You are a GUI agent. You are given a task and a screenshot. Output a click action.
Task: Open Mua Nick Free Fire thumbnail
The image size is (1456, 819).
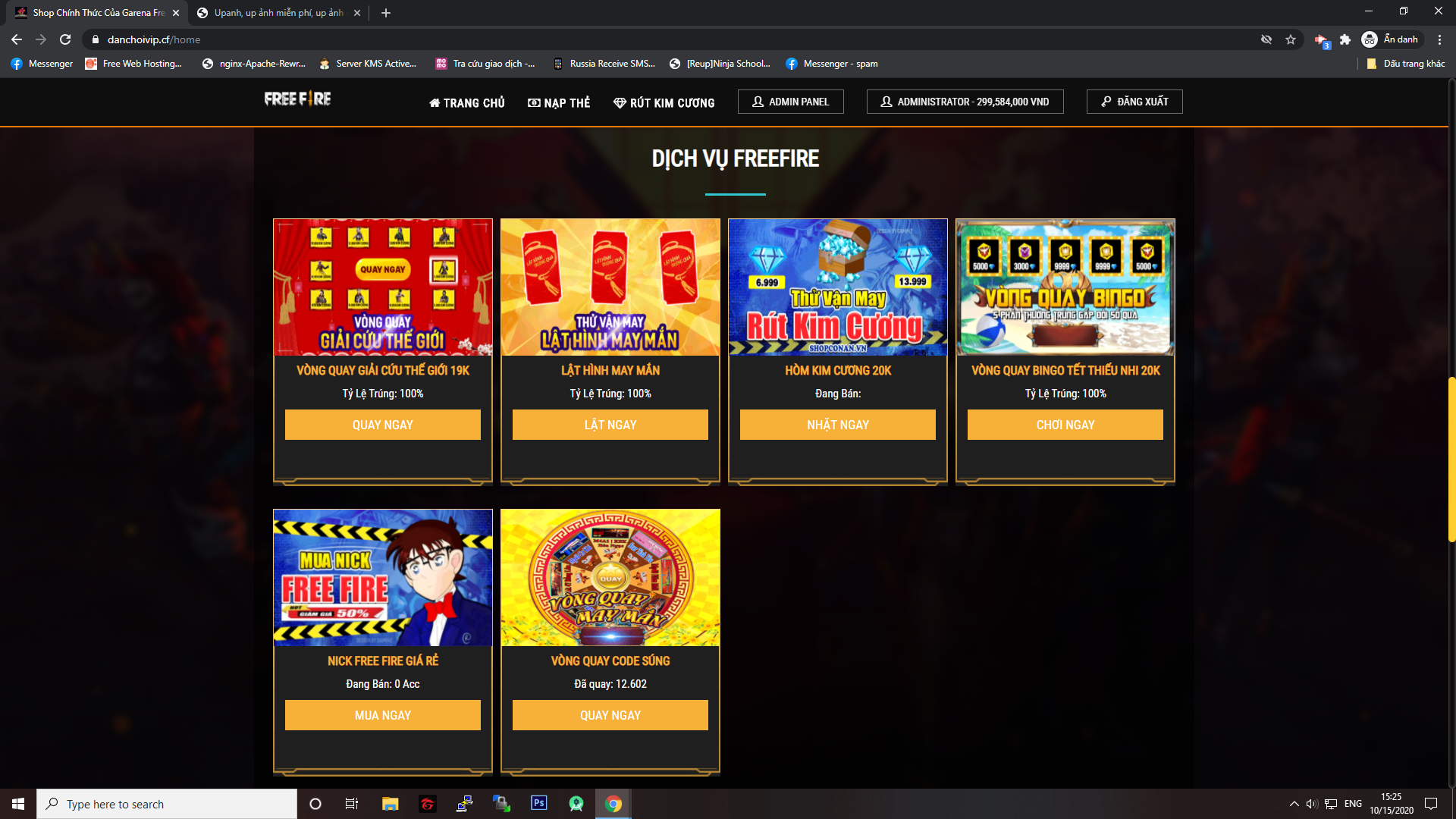click(x=383, y=578)
